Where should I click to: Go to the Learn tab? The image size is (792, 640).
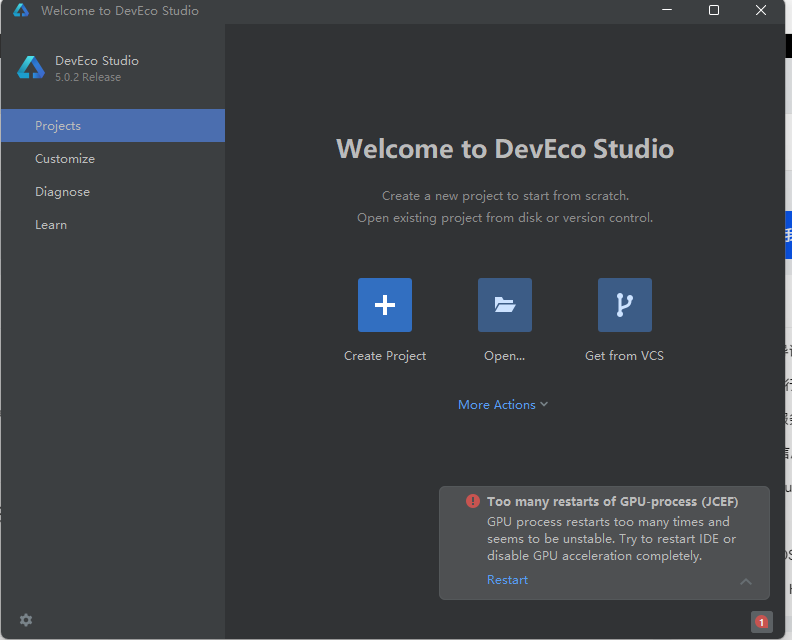[x=113, y=225]
